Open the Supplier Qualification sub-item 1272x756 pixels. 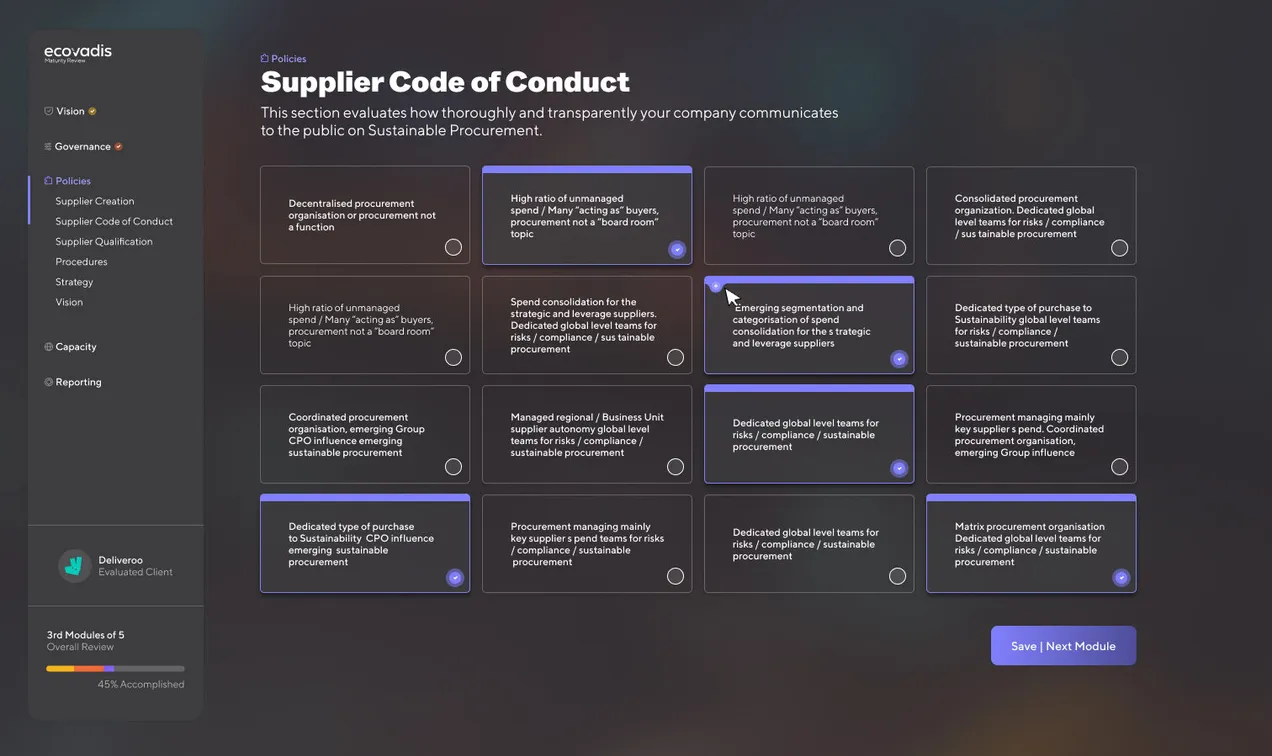(104, 242)
